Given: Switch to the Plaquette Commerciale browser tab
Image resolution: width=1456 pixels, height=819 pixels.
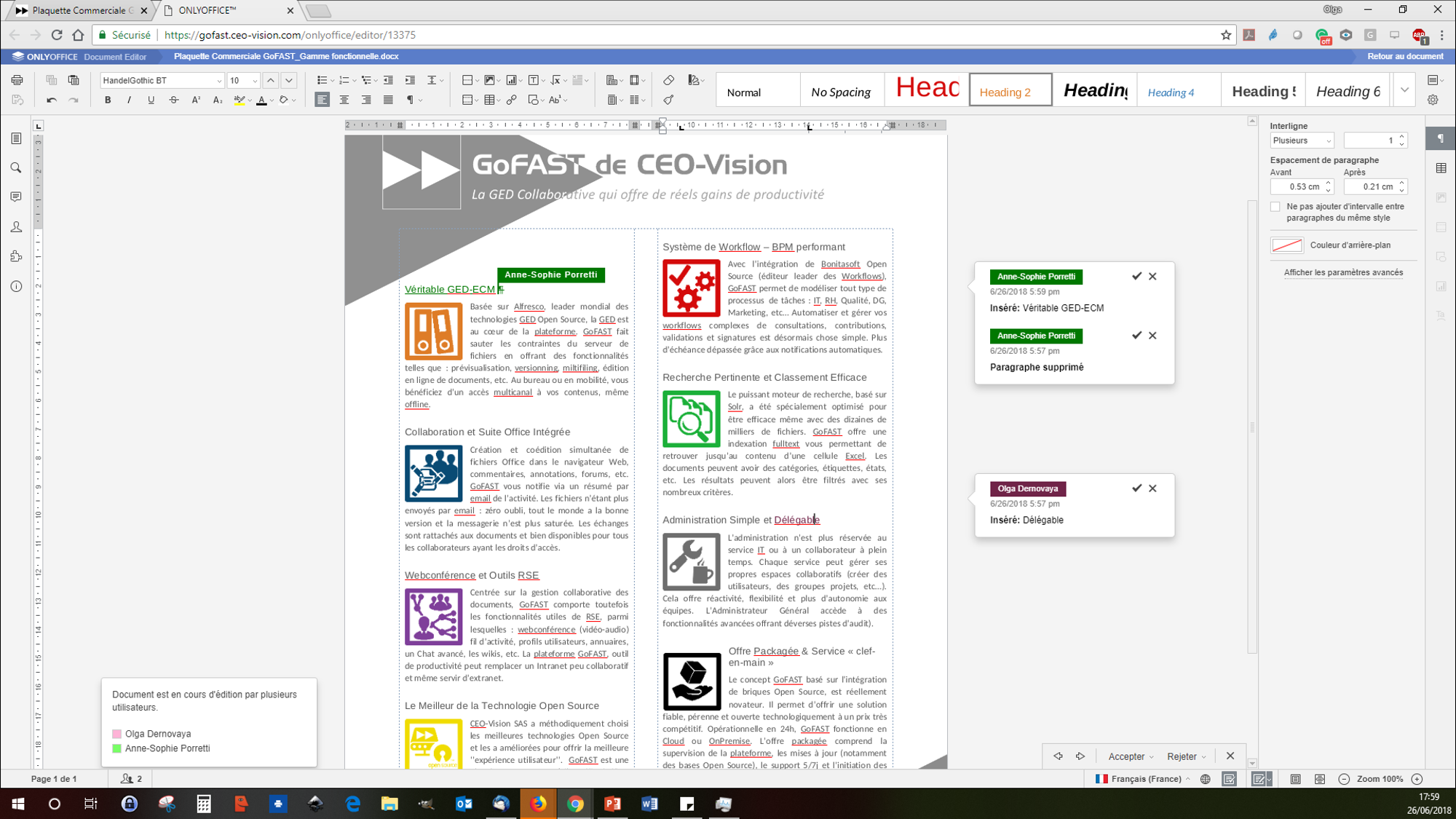Looking at the screenshot, I should (x=80, y=10).
